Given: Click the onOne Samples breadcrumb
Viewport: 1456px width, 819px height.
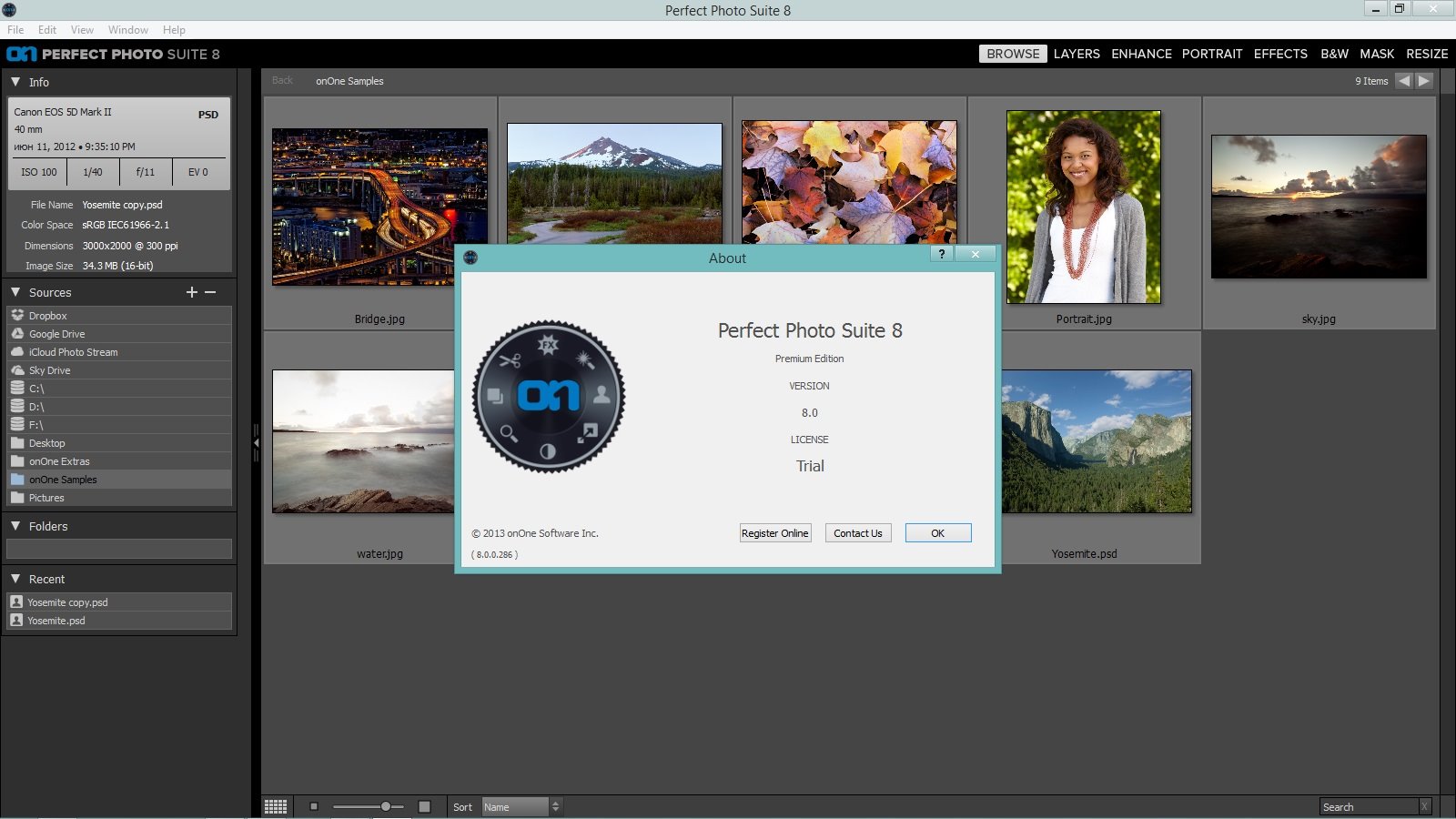Looking at the screenshot, I should 349,81.
